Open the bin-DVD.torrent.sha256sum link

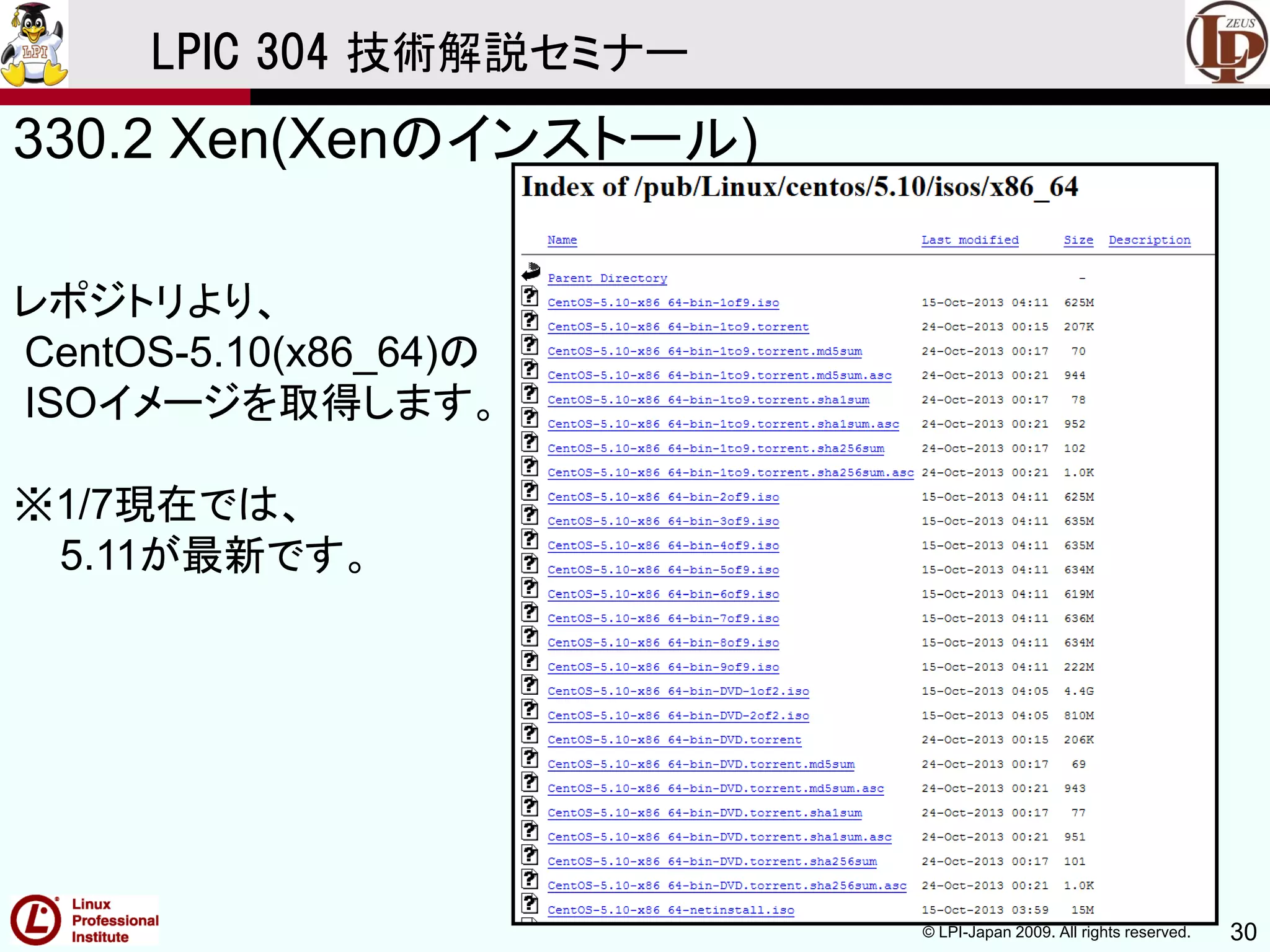[712, 862]
